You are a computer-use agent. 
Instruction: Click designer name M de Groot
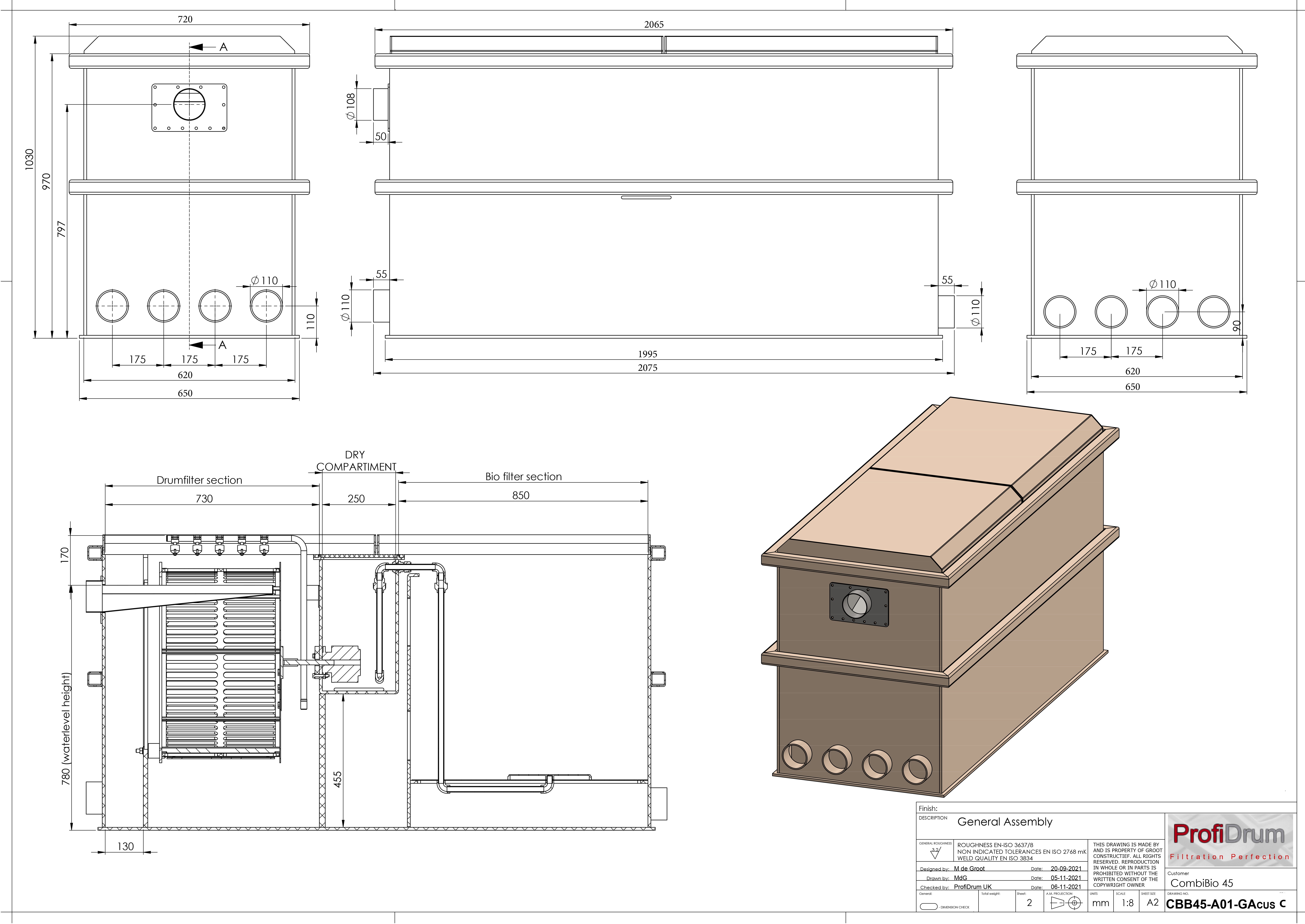[969, 869]
